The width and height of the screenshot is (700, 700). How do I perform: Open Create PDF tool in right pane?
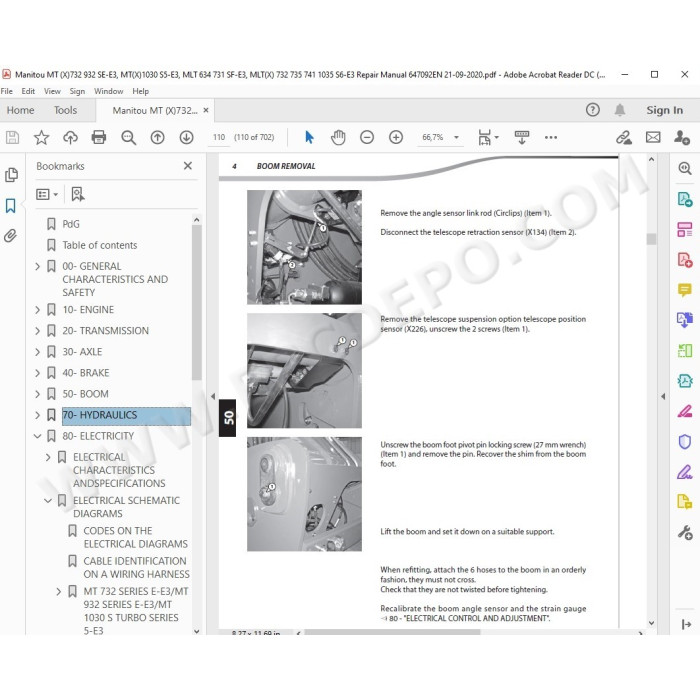click(684, 259)
